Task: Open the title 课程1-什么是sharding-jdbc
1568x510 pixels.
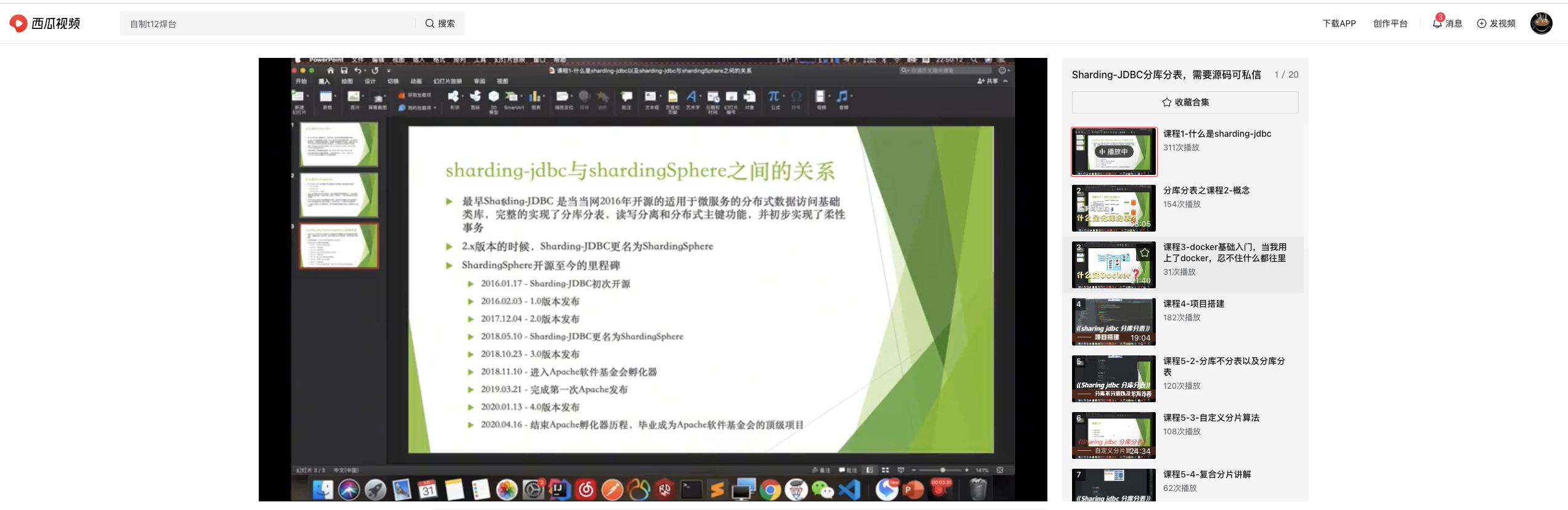Action: point(1217,134)
